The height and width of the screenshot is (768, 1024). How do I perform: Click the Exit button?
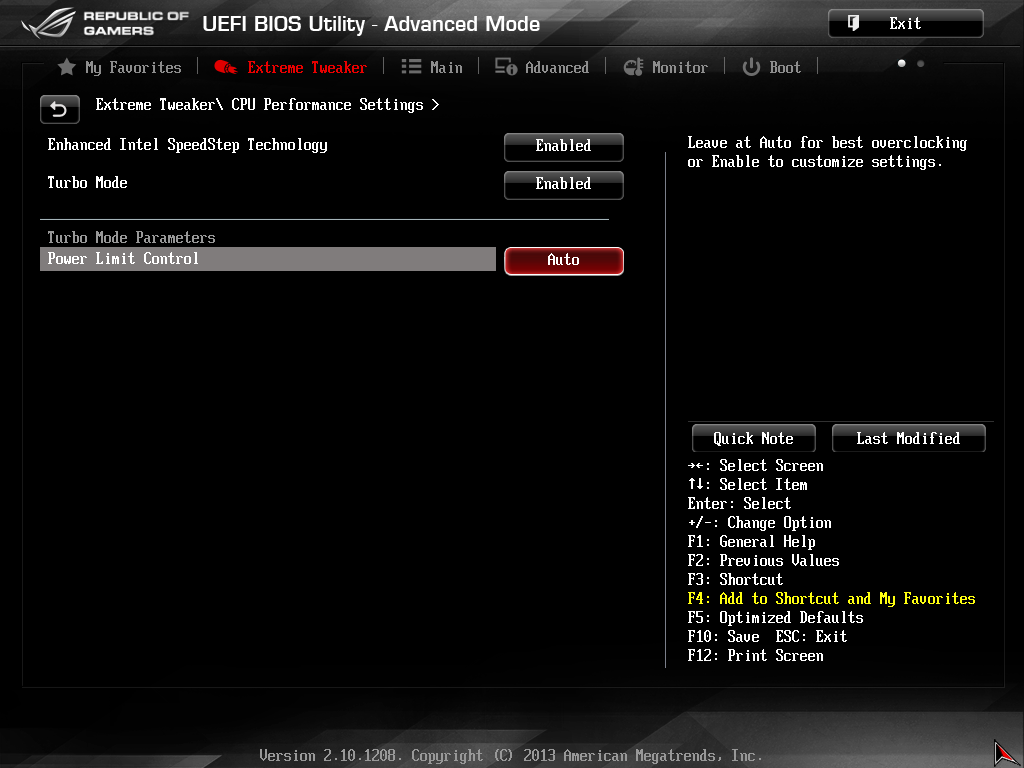coord(906,24)
